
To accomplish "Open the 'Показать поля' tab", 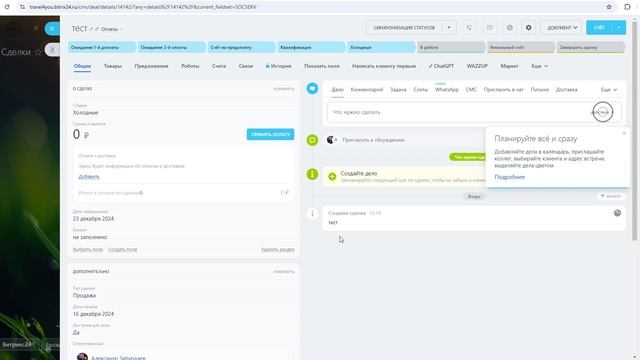I will pyautogui.click(x=322, y=66).
